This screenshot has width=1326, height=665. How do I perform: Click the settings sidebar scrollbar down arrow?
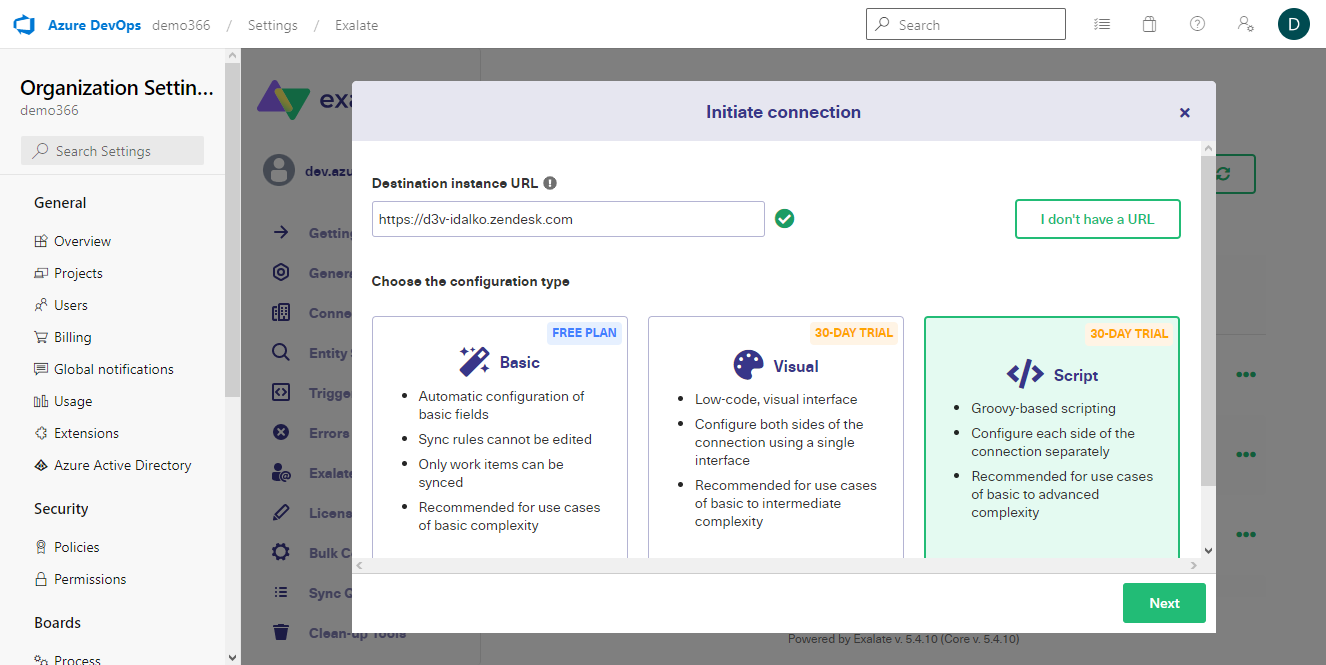(x=233, y=657)
